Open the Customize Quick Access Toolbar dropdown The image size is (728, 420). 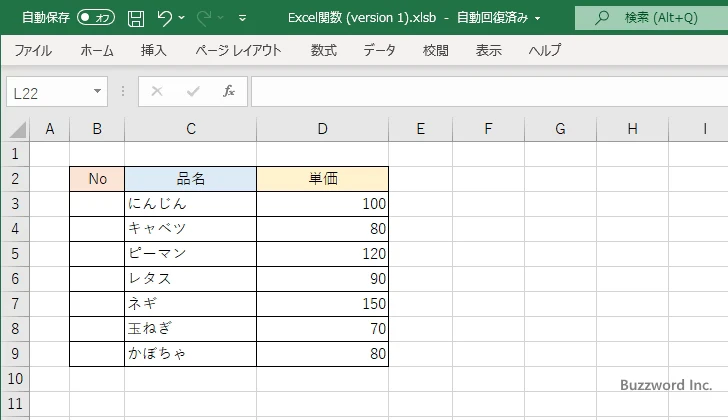(242, 18)
